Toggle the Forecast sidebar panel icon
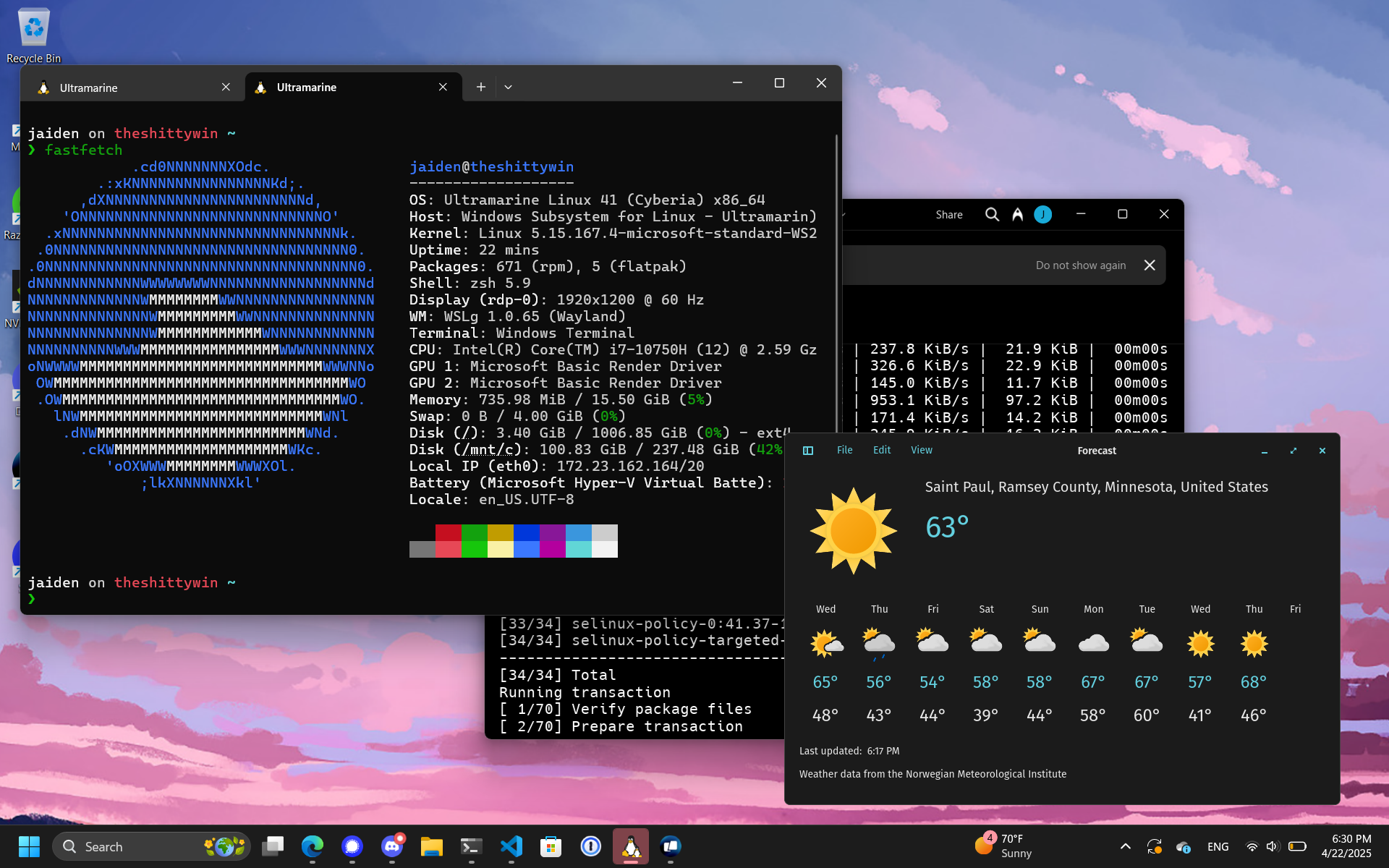The image size is (1389, 868). tap(808, 451)
